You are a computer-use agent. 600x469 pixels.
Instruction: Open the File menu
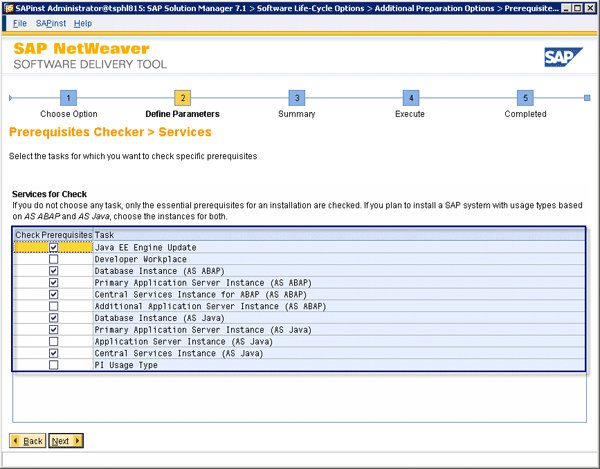coord(19,23)
